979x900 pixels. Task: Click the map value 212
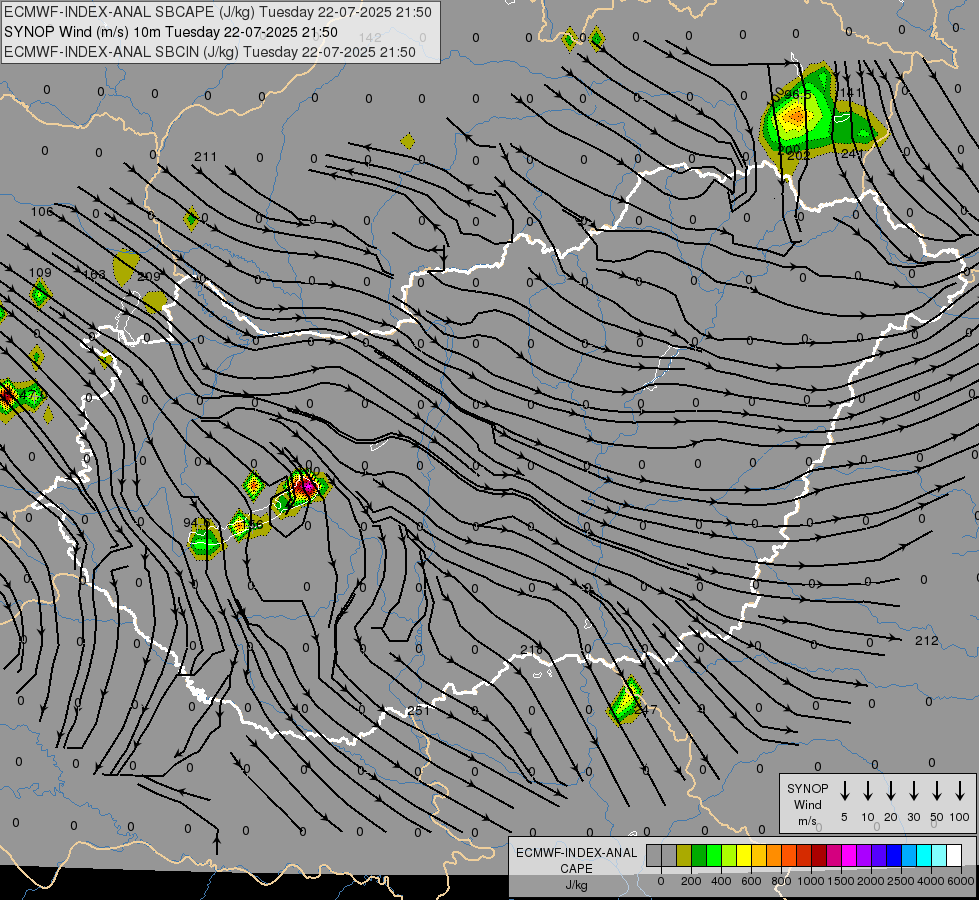(x=927, y=640)
